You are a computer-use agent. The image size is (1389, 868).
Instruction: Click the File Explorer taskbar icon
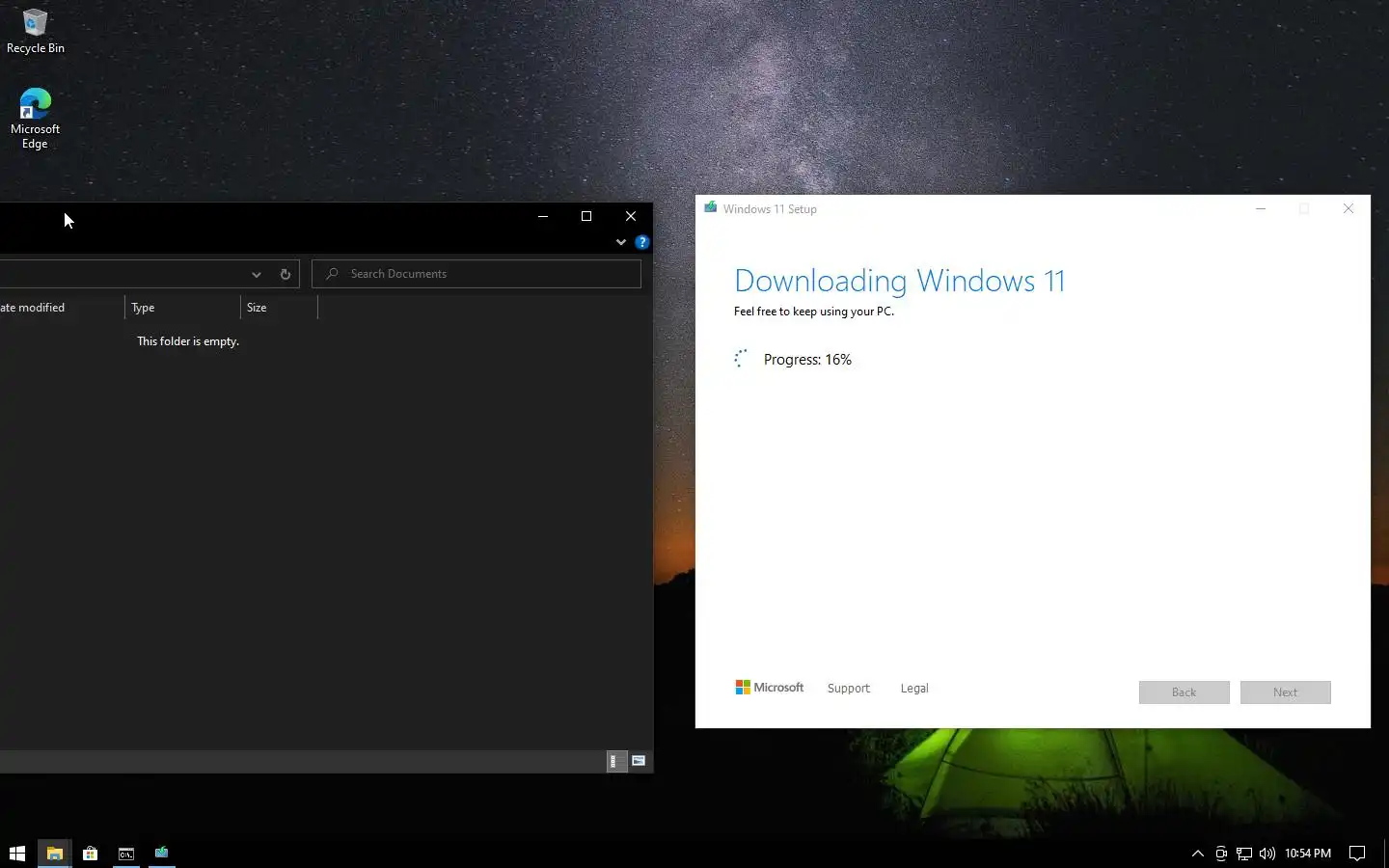(x=54, y=854)
